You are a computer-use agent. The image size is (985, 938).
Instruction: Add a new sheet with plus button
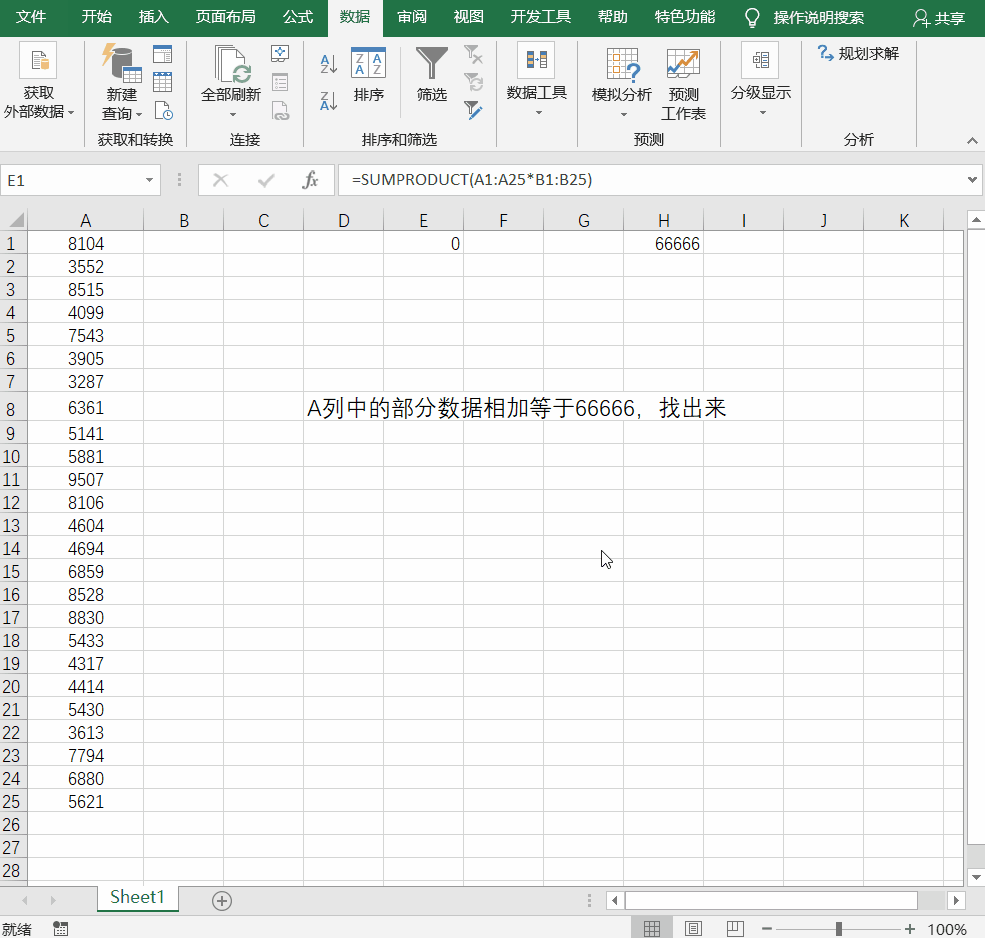[x=222, y=901]
